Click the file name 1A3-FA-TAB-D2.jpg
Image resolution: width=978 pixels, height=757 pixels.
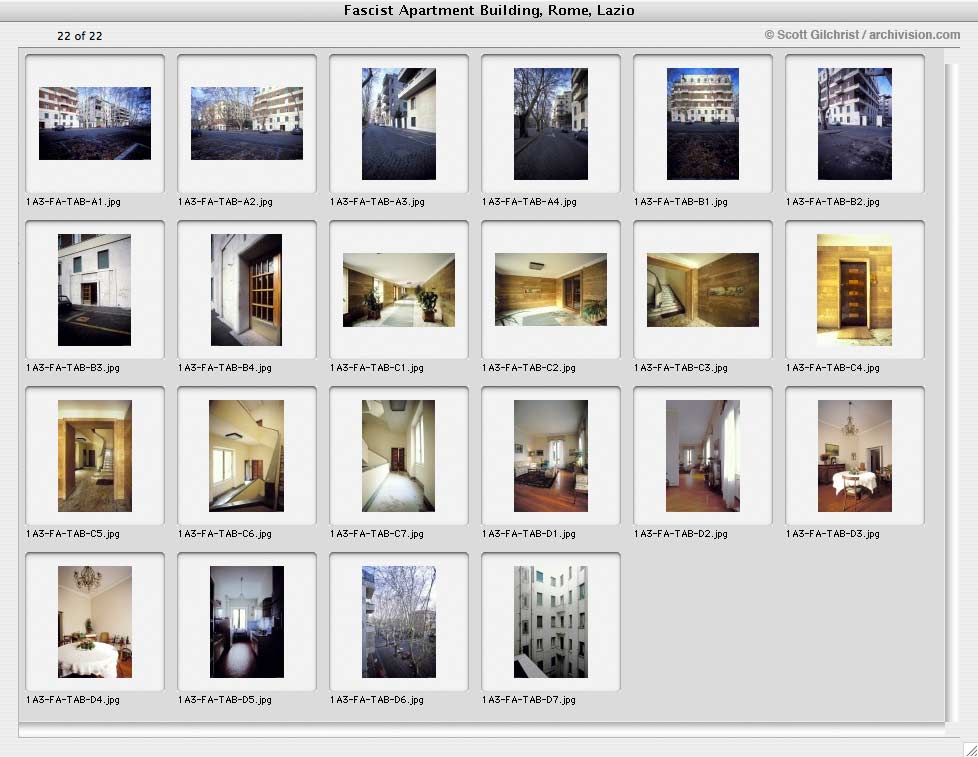click(x=681, y=534)
